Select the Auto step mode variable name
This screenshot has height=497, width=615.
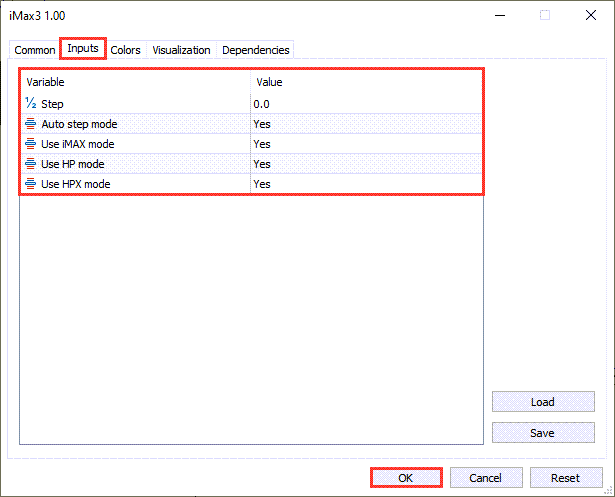[79, 124]
